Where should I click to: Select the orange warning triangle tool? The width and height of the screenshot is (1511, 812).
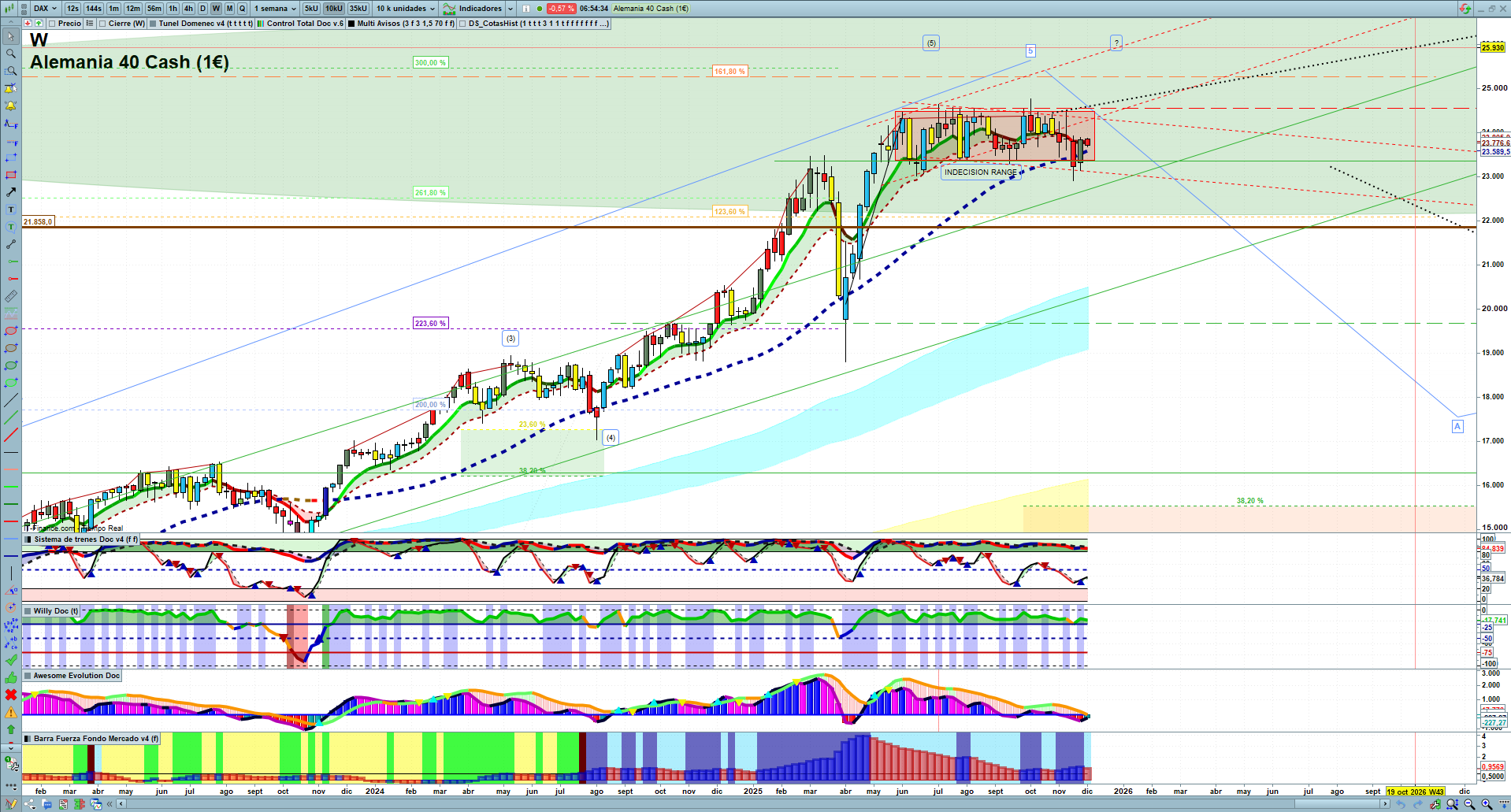coord(11,712)
